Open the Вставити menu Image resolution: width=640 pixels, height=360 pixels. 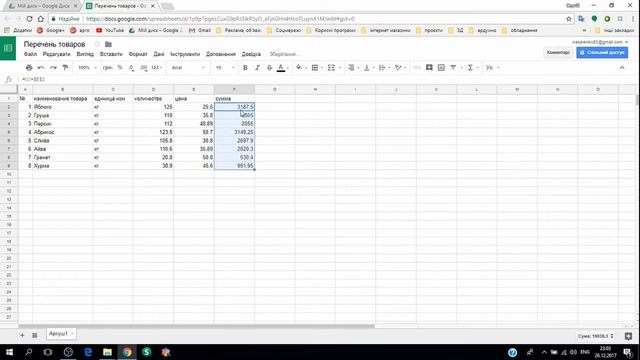[x=111, y=54]
